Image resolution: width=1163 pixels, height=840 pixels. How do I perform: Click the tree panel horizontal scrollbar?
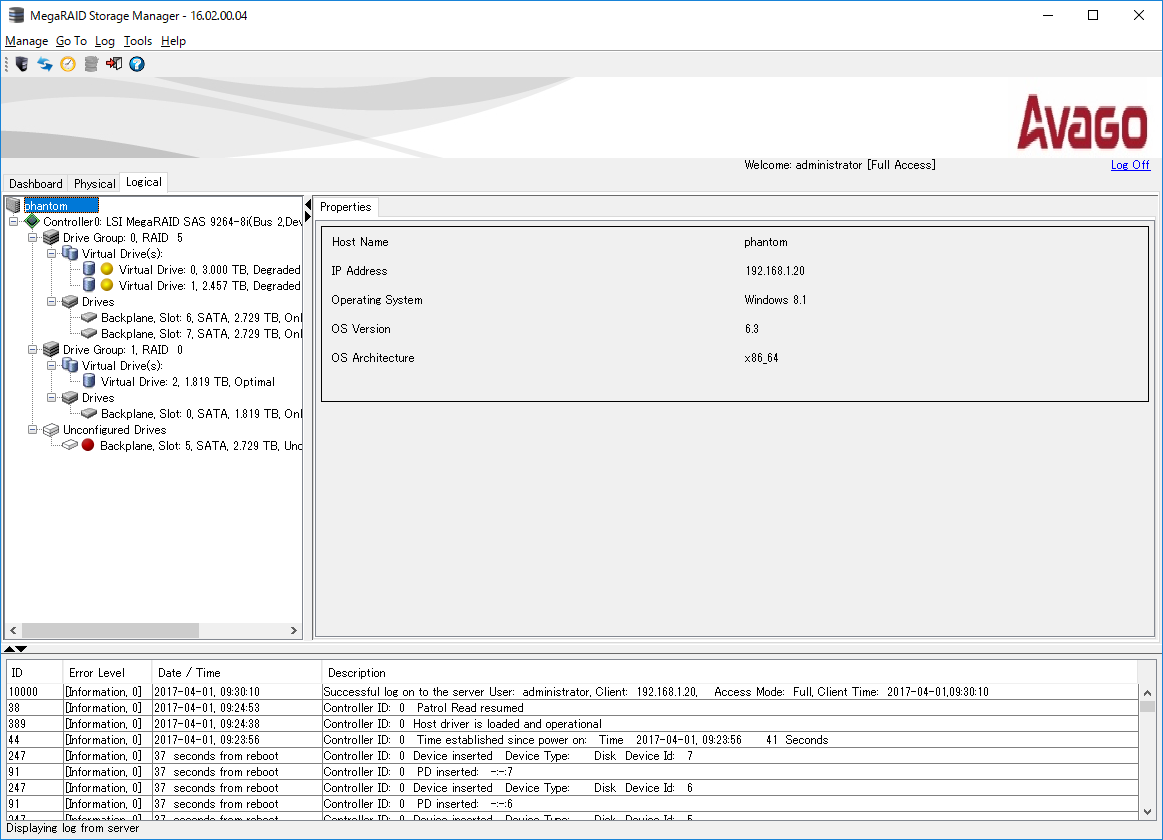(110, 631)
